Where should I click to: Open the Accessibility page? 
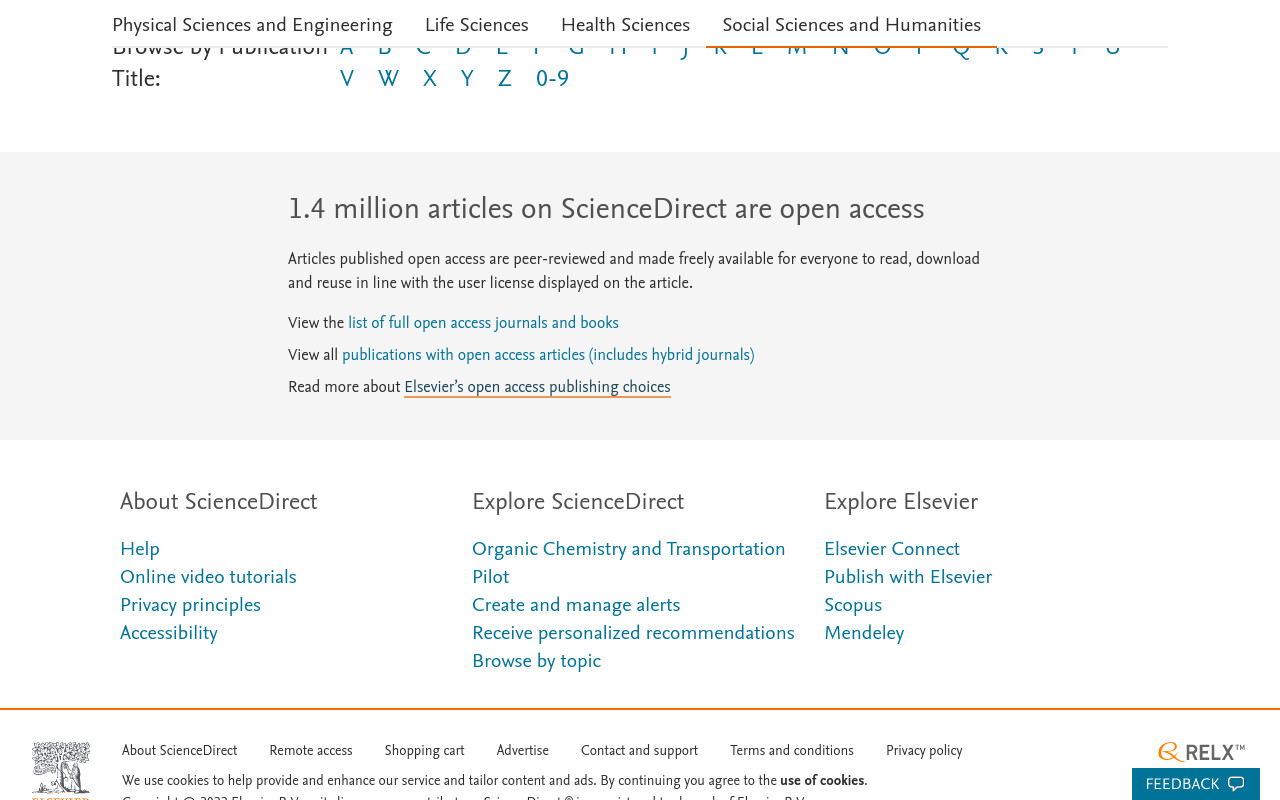(x=168, y=633)
